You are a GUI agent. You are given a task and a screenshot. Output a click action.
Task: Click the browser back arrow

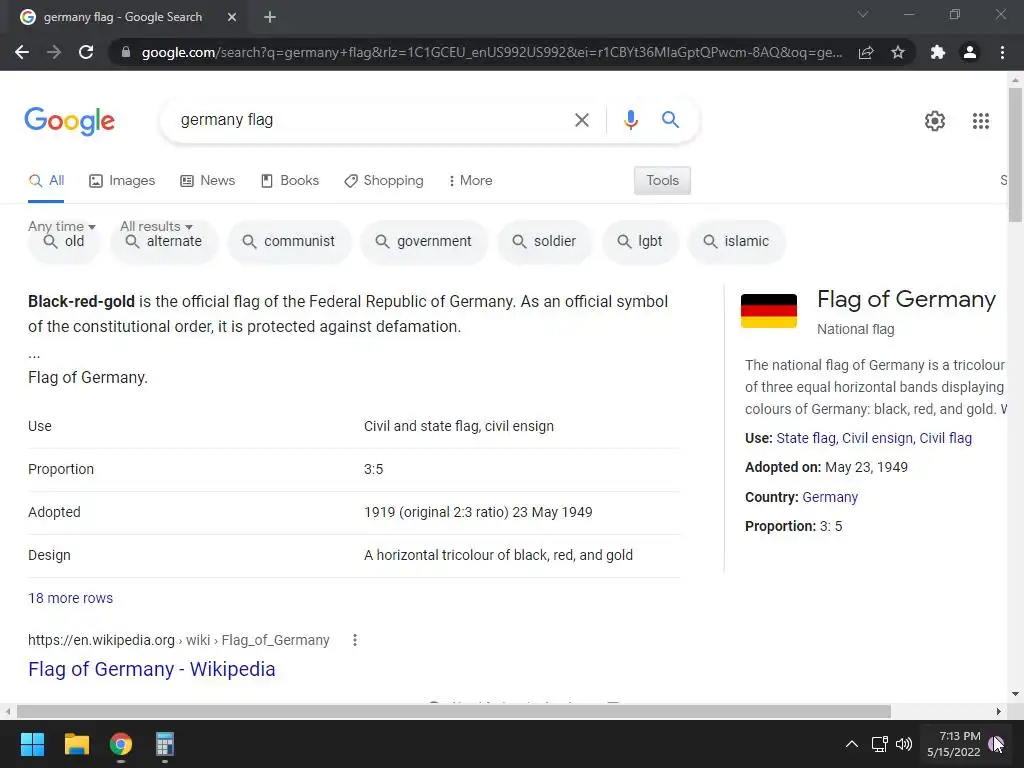click(22, 52)
